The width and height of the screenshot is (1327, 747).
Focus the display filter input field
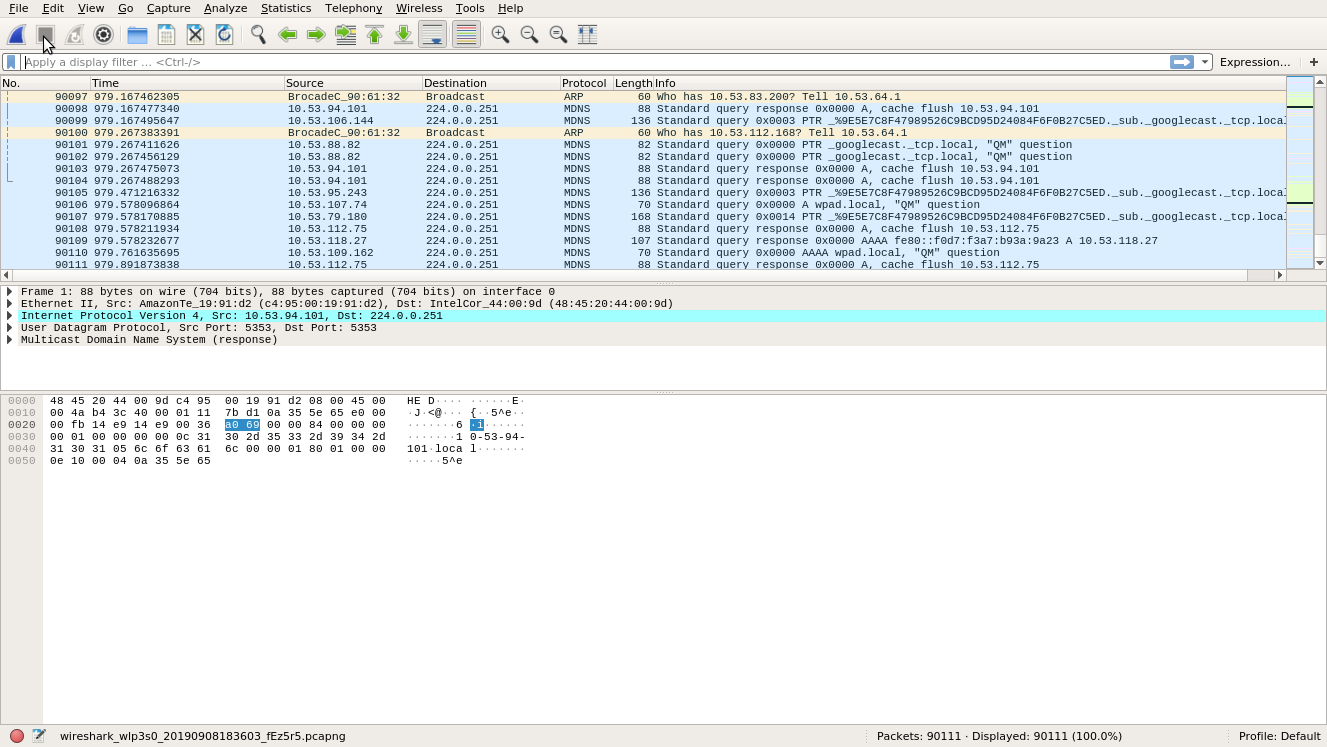(596, 62)
